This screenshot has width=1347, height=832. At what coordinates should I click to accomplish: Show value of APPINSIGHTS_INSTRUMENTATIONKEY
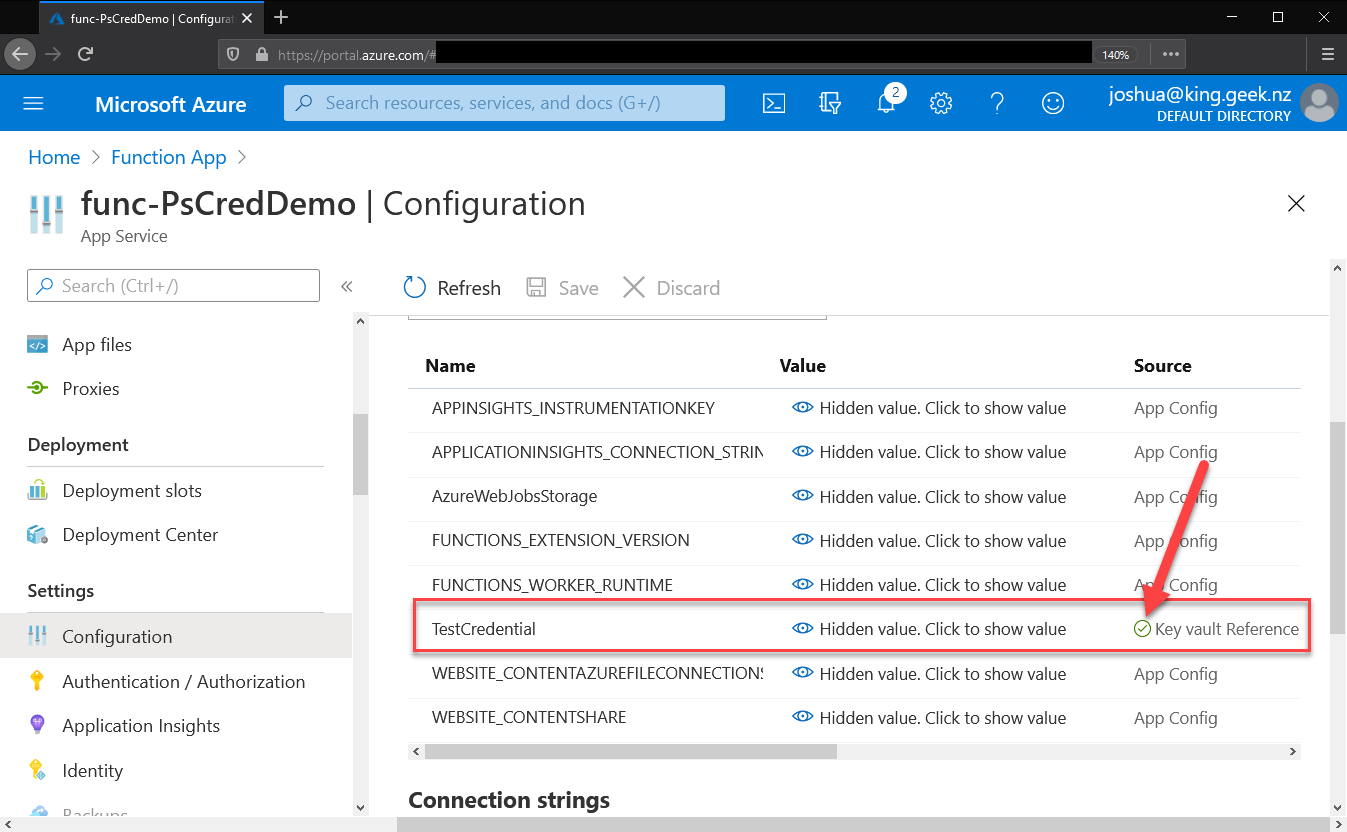click(x=929, y=408)
